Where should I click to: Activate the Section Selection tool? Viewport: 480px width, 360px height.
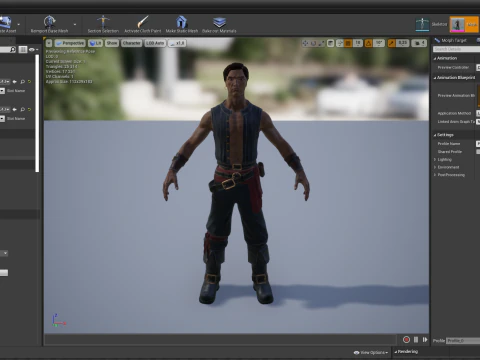pos(103,24)
